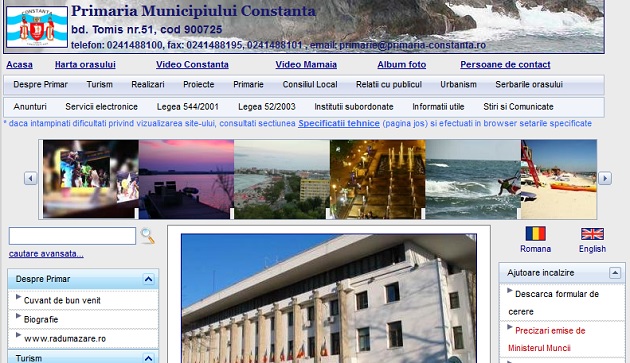Click the magnifying glass search icon
Screen dimensions: 630x363
147,236
